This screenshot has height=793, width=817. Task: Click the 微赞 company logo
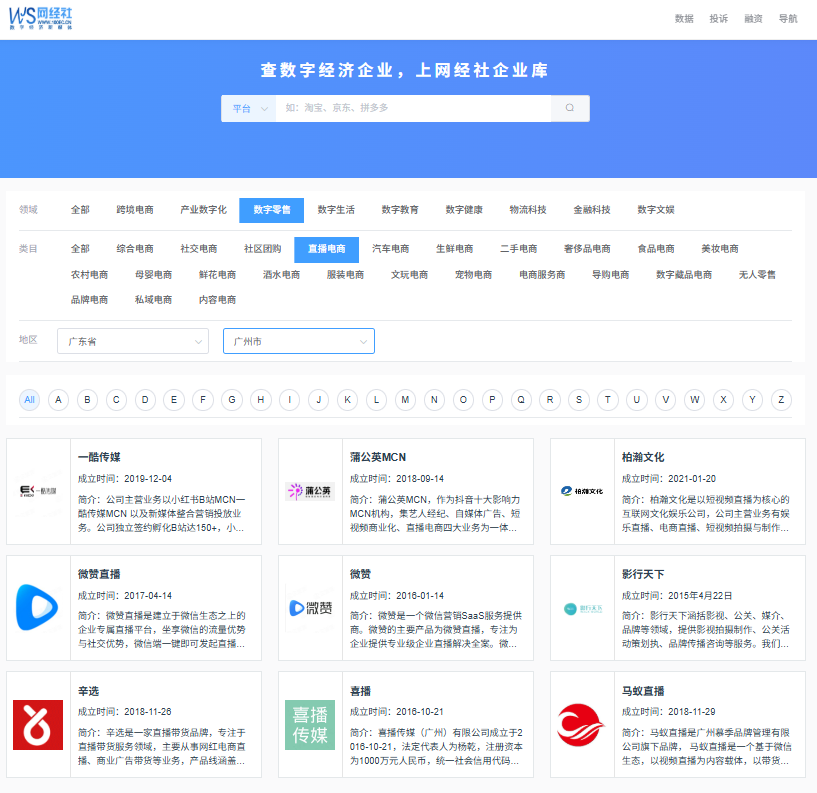point(310,608)
